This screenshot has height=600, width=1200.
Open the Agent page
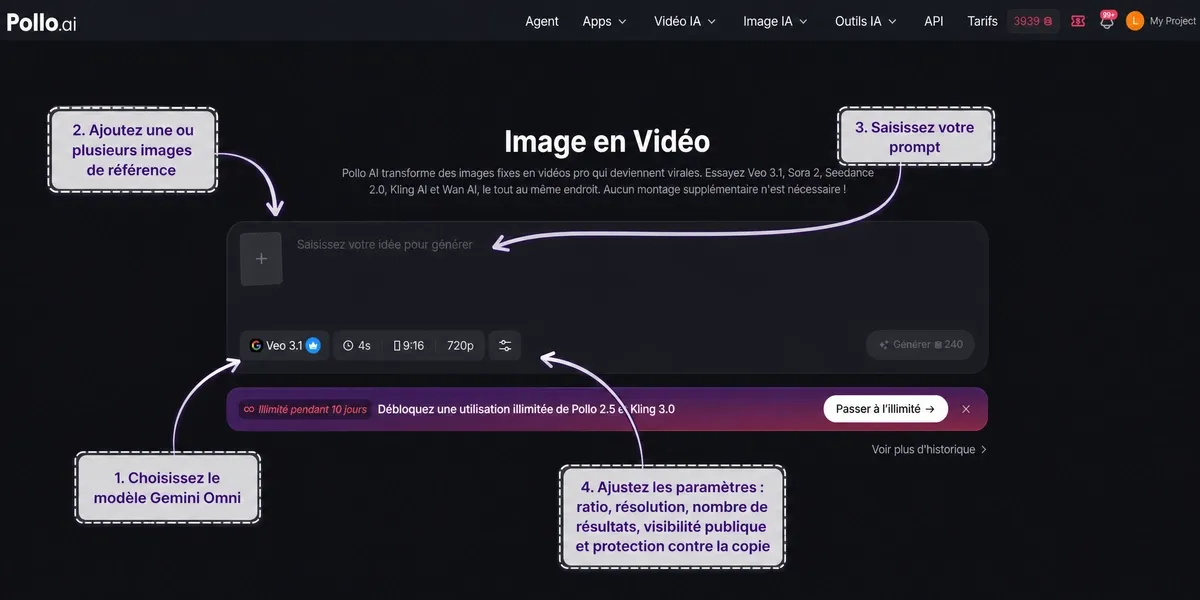(x=542, y=21)
